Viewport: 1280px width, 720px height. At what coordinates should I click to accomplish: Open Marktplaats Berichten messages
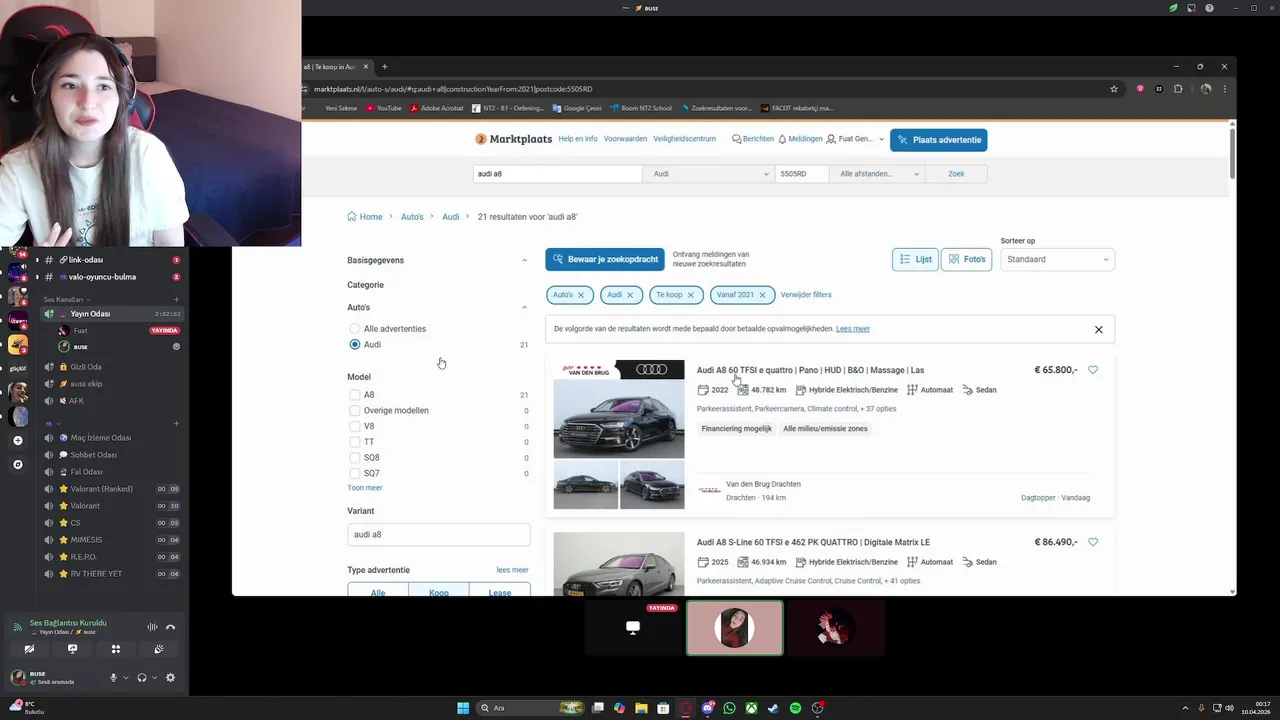coord(753,139)
